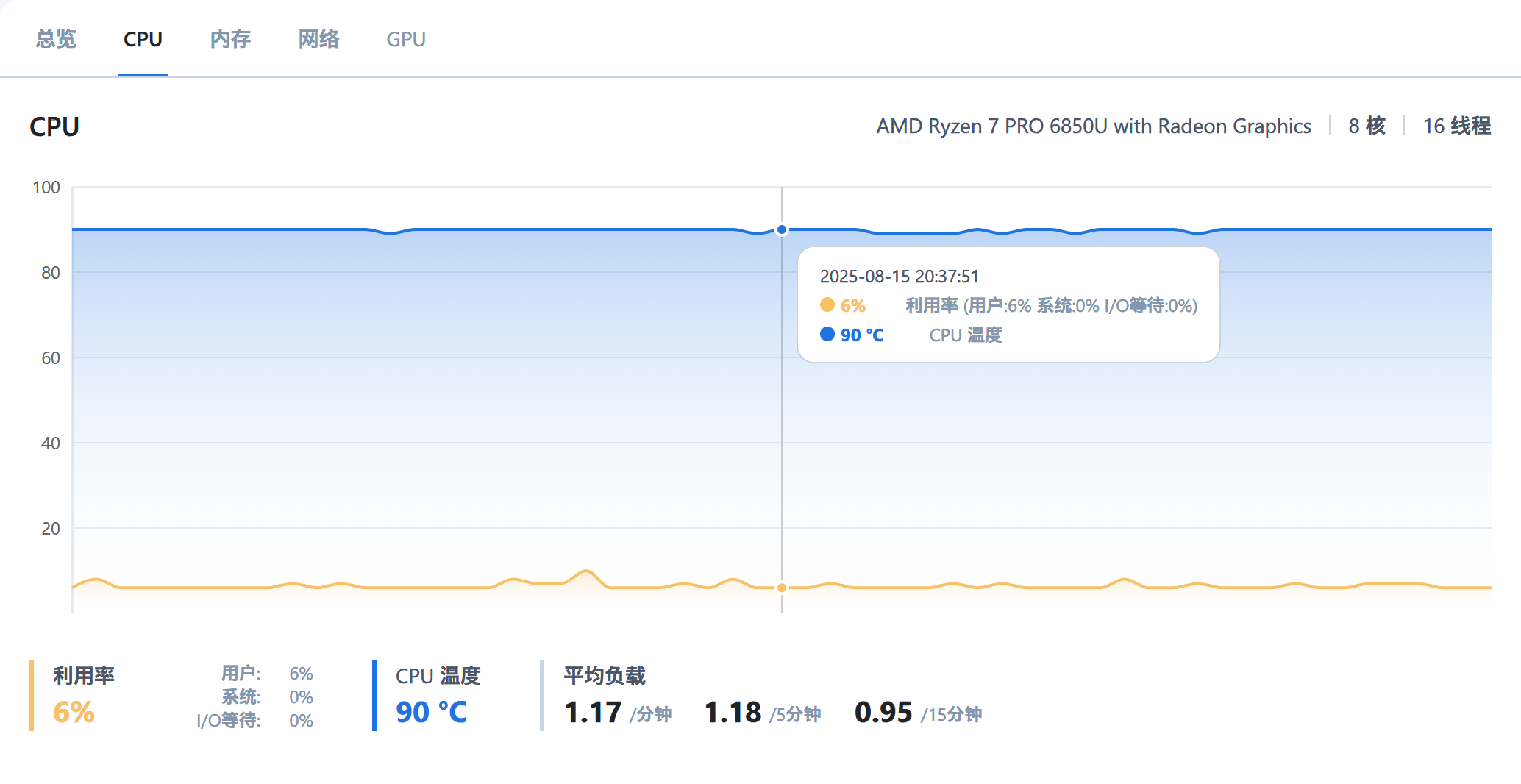This screenshot has width=1521, height=784.
Task: Click the 利用率 heading below the chart
Action: coord(84,676)
